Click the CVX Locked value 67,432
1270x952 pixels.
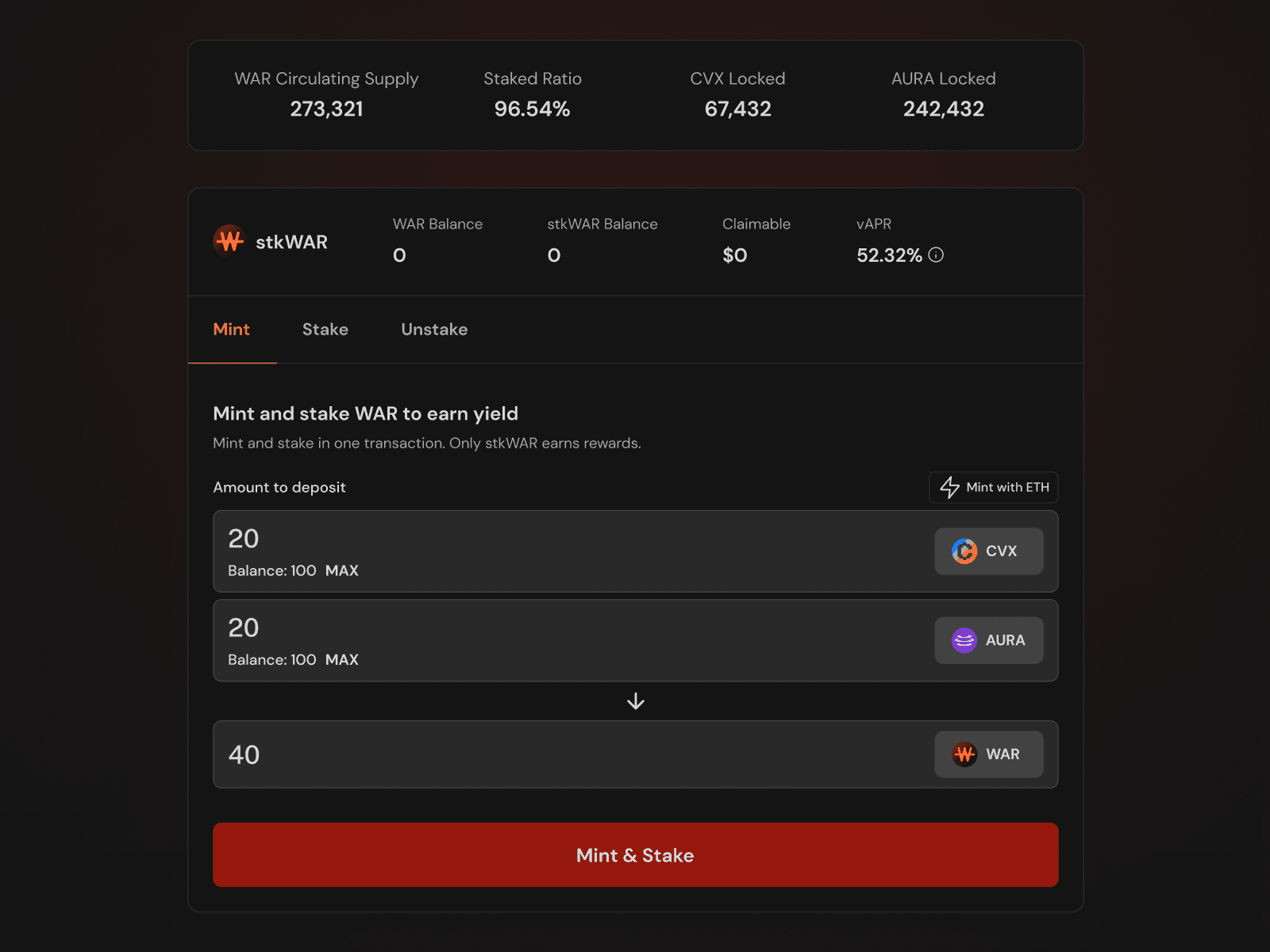(738, 109)
